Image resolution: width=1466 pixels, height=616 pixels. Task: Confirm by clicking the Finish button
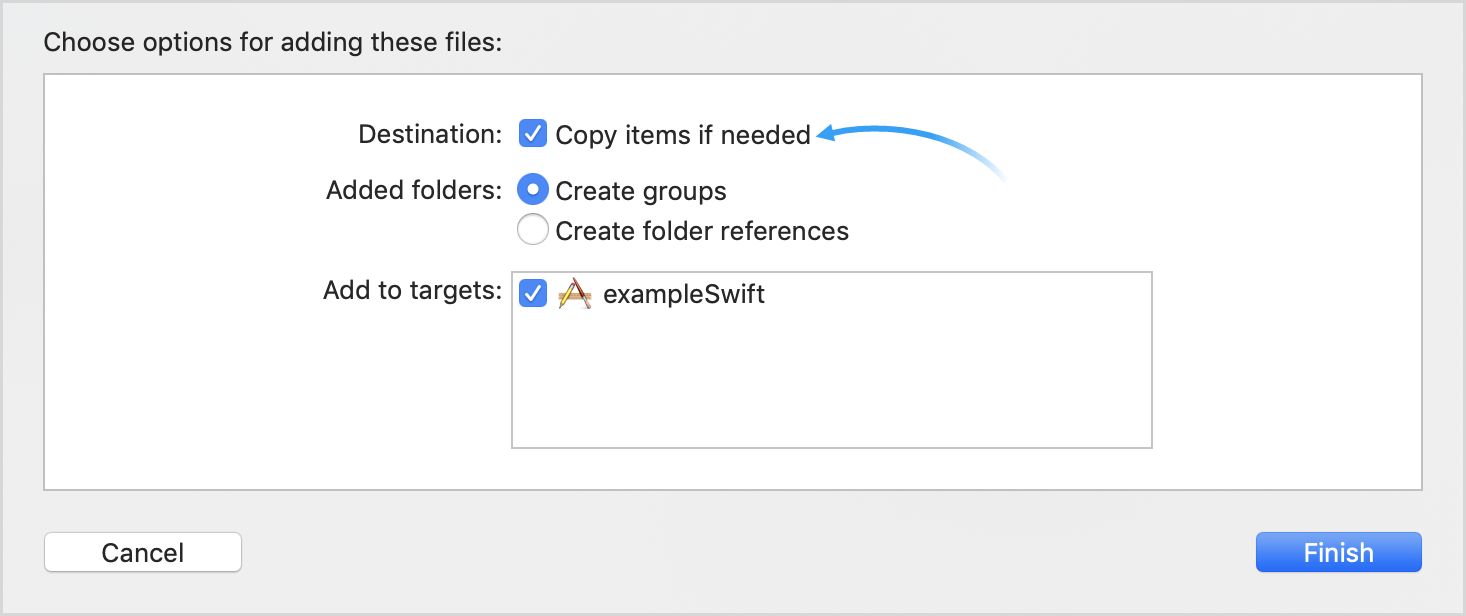[x=1338, y=552]
